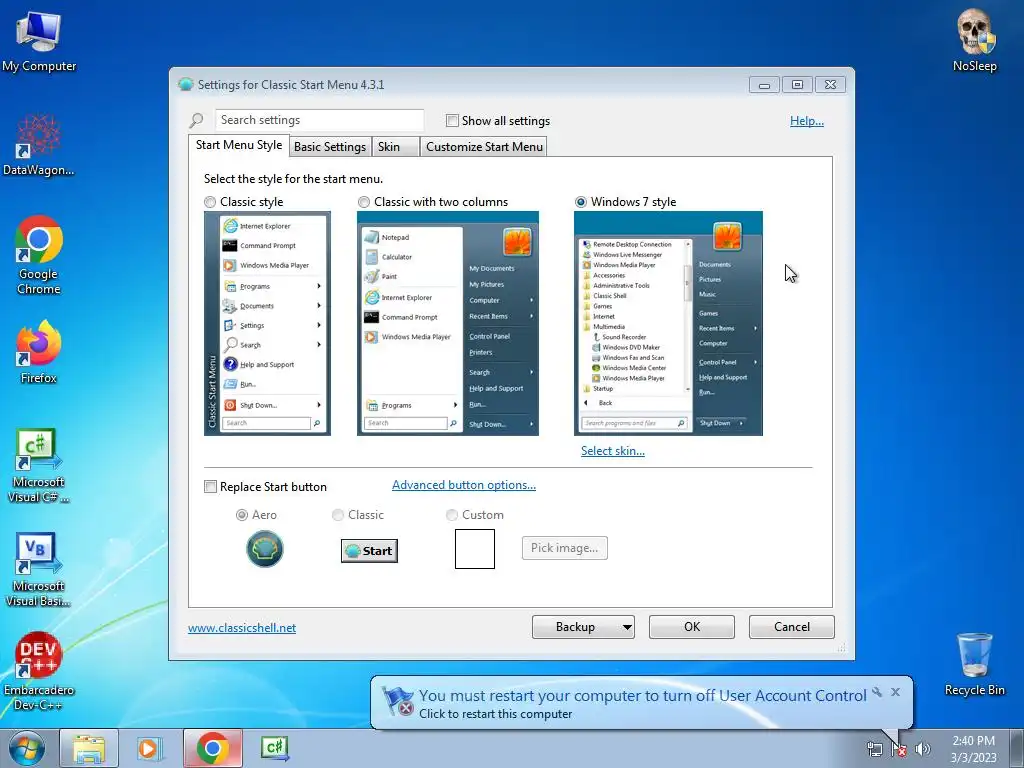Viewport: 1024px width, 768px height.
Task: Switch to Chrome in the taskbar
Action: [213, 748]
